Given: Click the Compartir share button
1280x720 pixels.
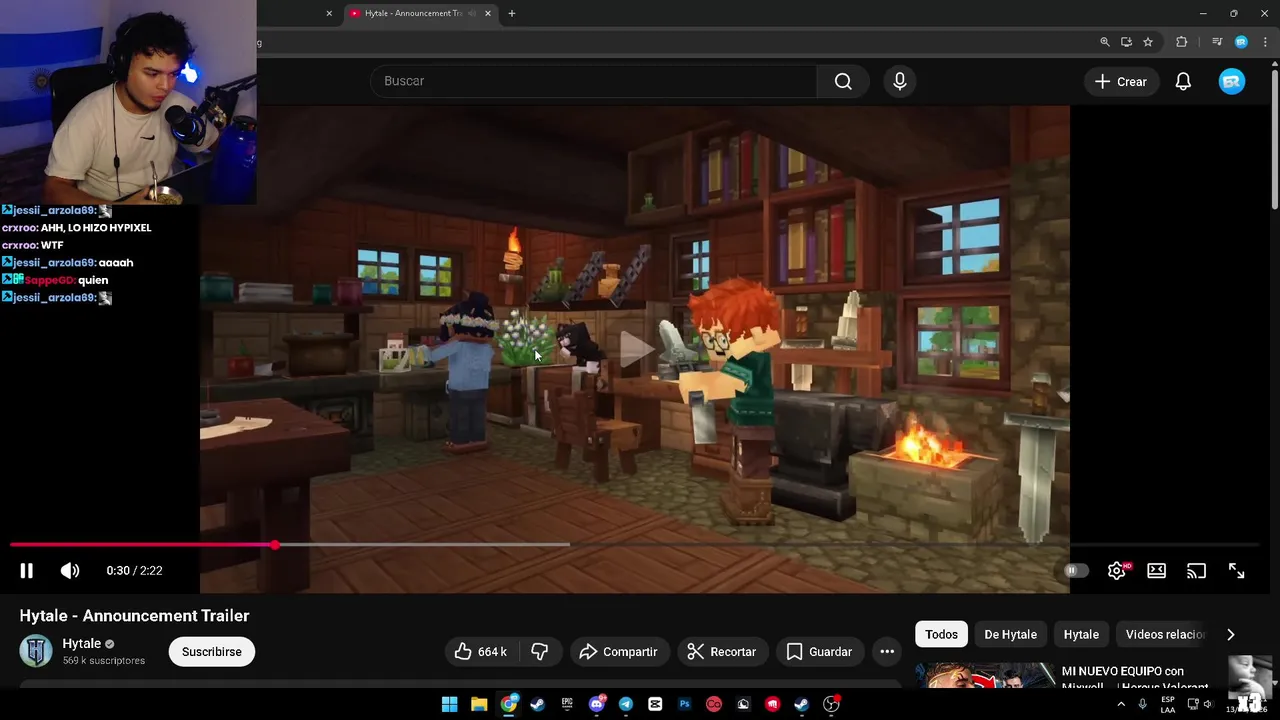Looking at the screenshot, I should pos(618,651).
